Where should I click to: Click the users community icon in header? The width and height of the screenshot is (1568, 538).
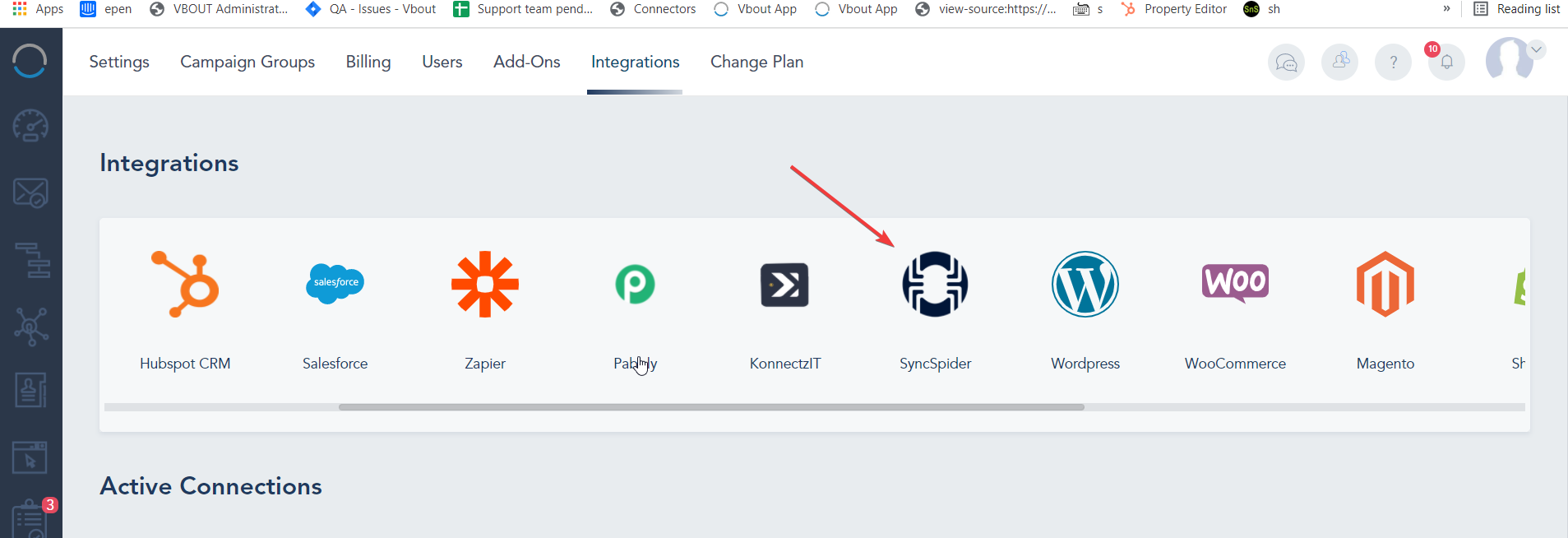(1339, 62)
